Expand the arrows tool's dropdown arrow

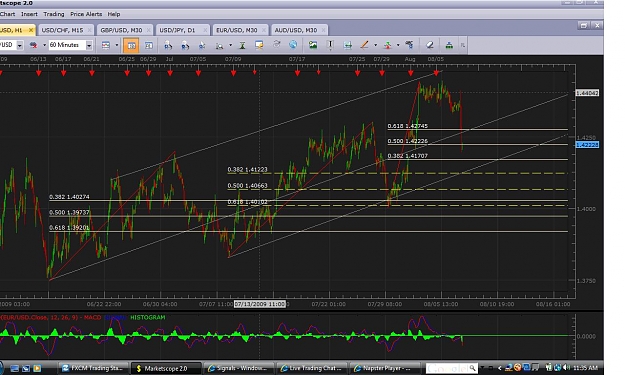click(398, 45)
